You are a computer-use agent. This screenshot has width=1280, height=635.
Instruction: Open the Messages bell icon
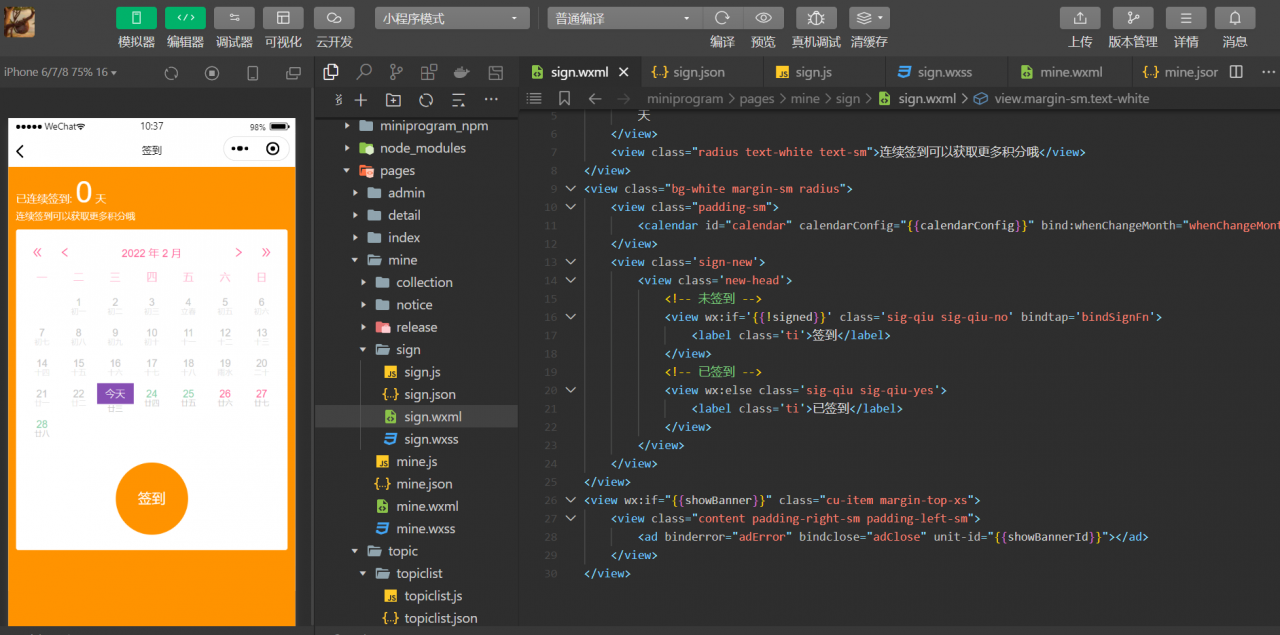1235,18
